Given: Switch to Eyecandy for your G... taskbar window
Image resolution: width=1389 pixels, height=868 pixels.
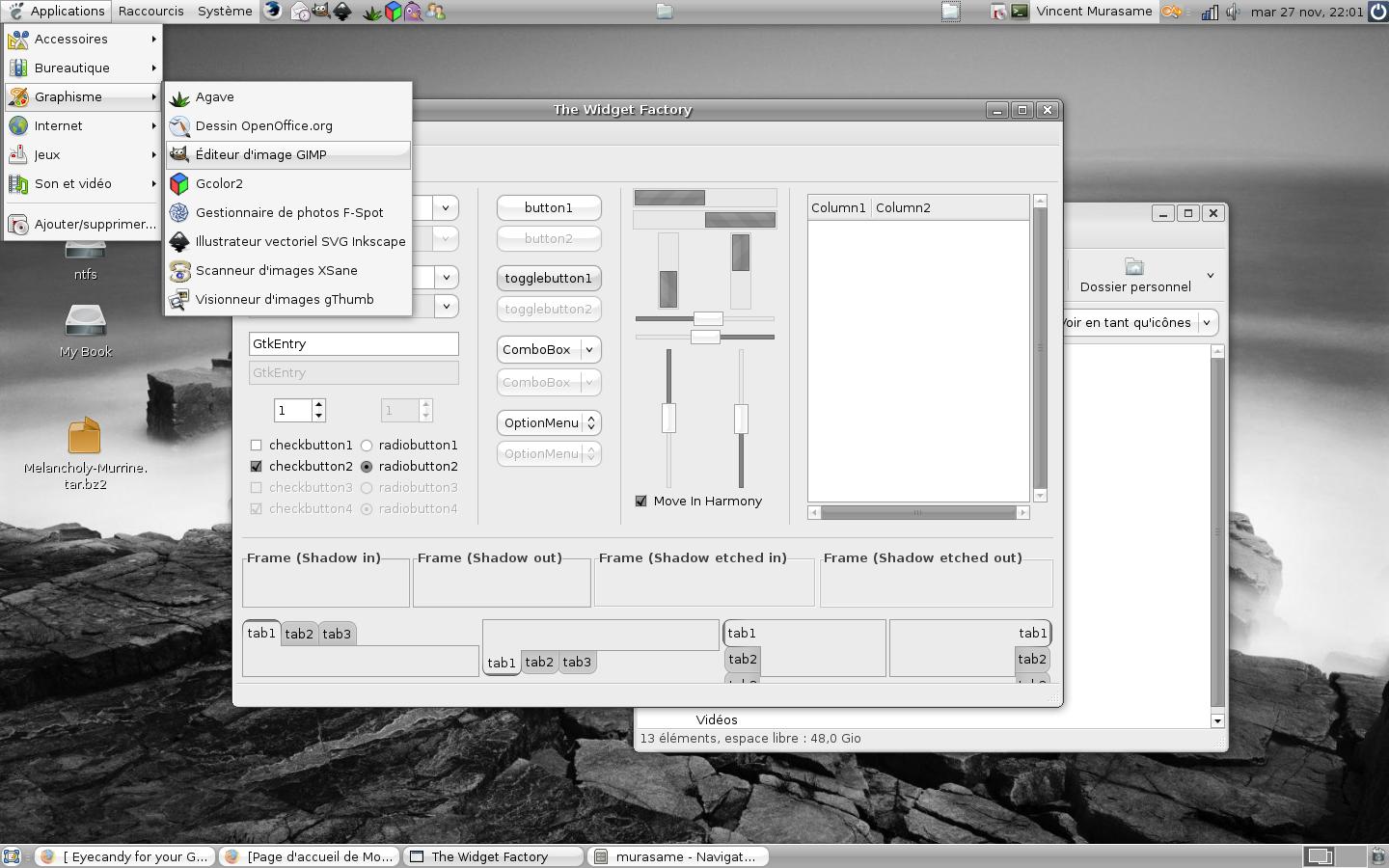Looking at the screenshot, I should (125, 856).
